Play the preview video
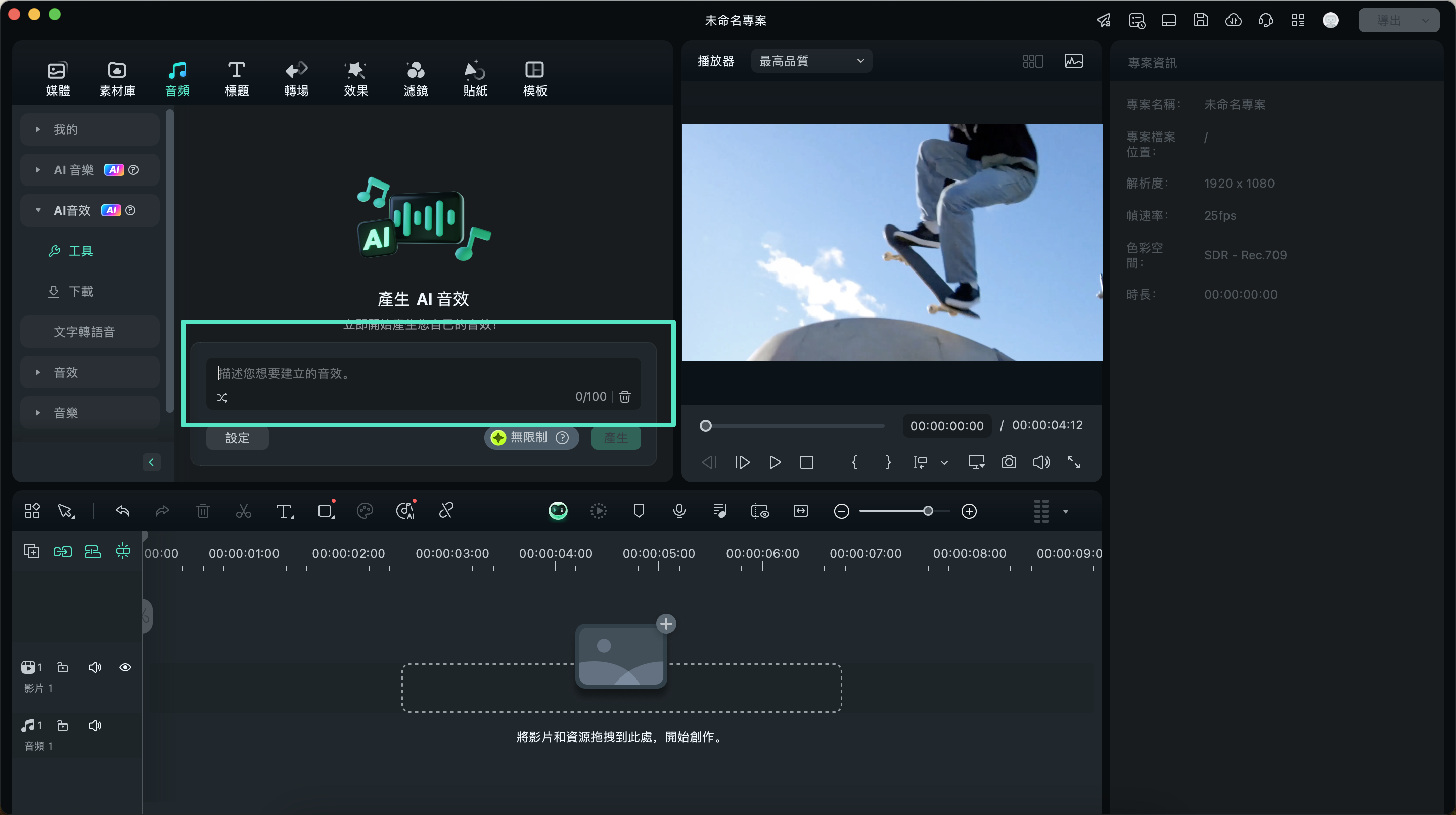 point(775,462)
